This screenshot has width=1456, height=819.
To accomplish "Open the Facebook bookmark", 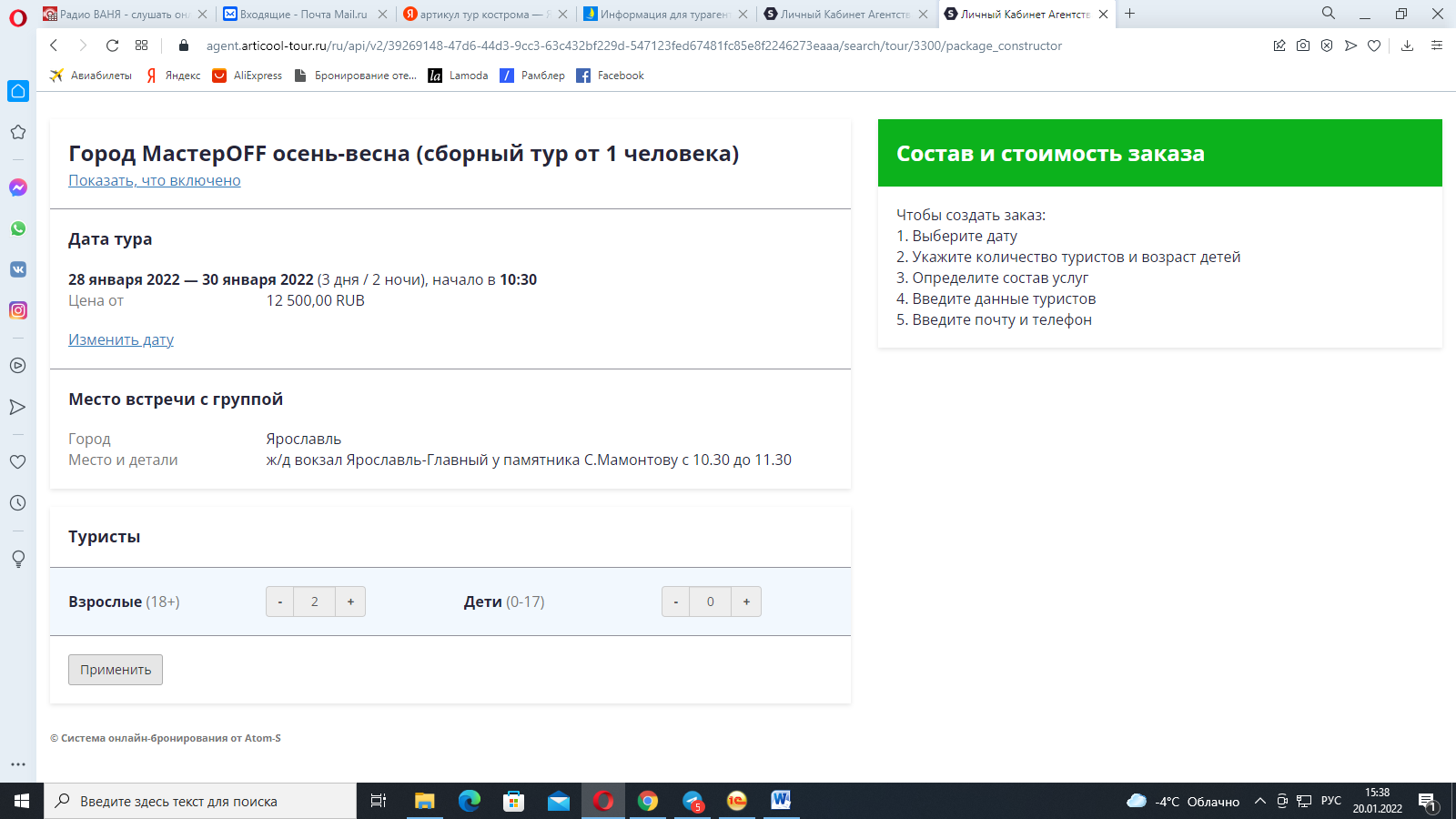I will click(611, 76).
